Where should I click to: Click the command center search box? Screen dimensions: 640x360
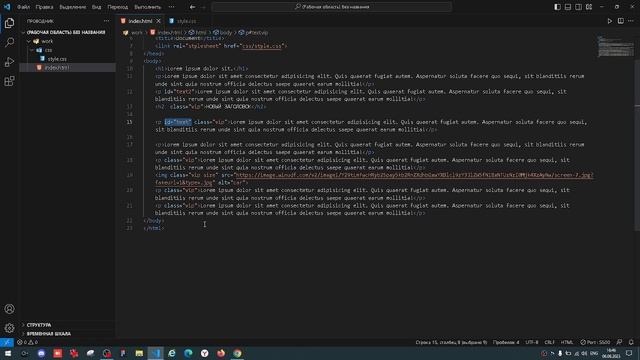click(x=332, y=7)
